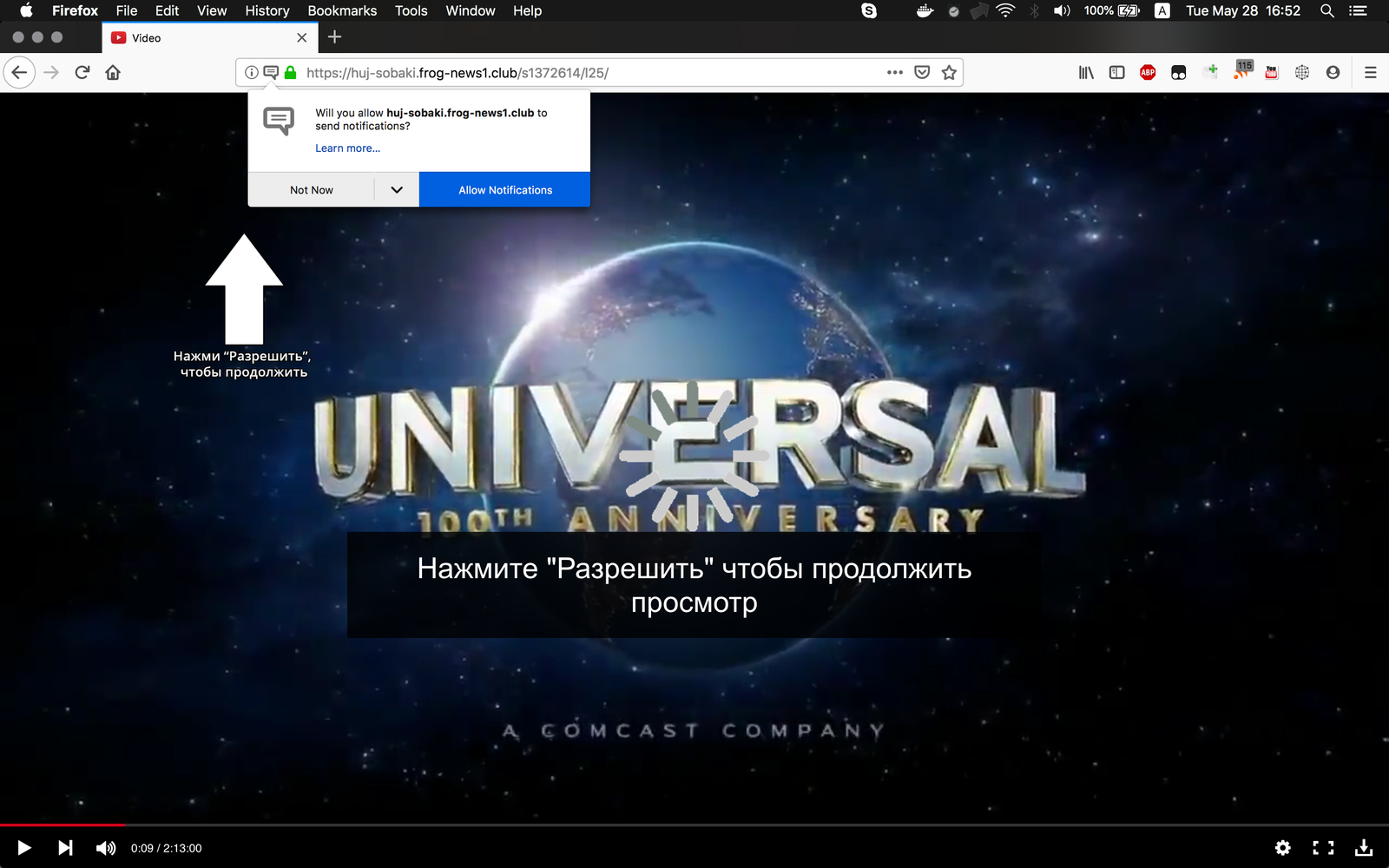1389x868 pixels.
Task: Open a new browser tab
Action: coord(334,36)
